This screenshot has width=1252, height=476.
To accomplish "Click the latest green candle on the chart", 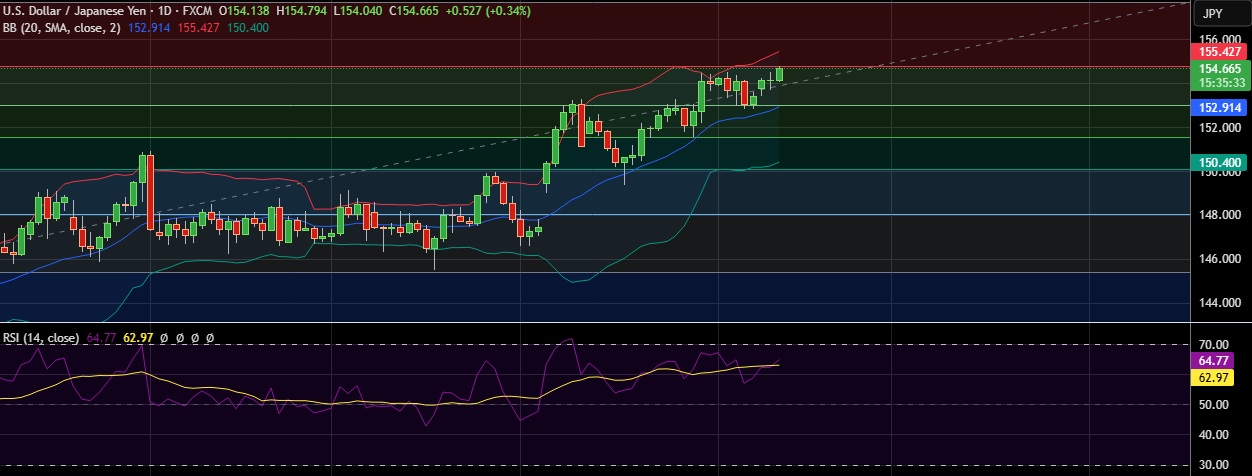I will click(x=779, y=74).
